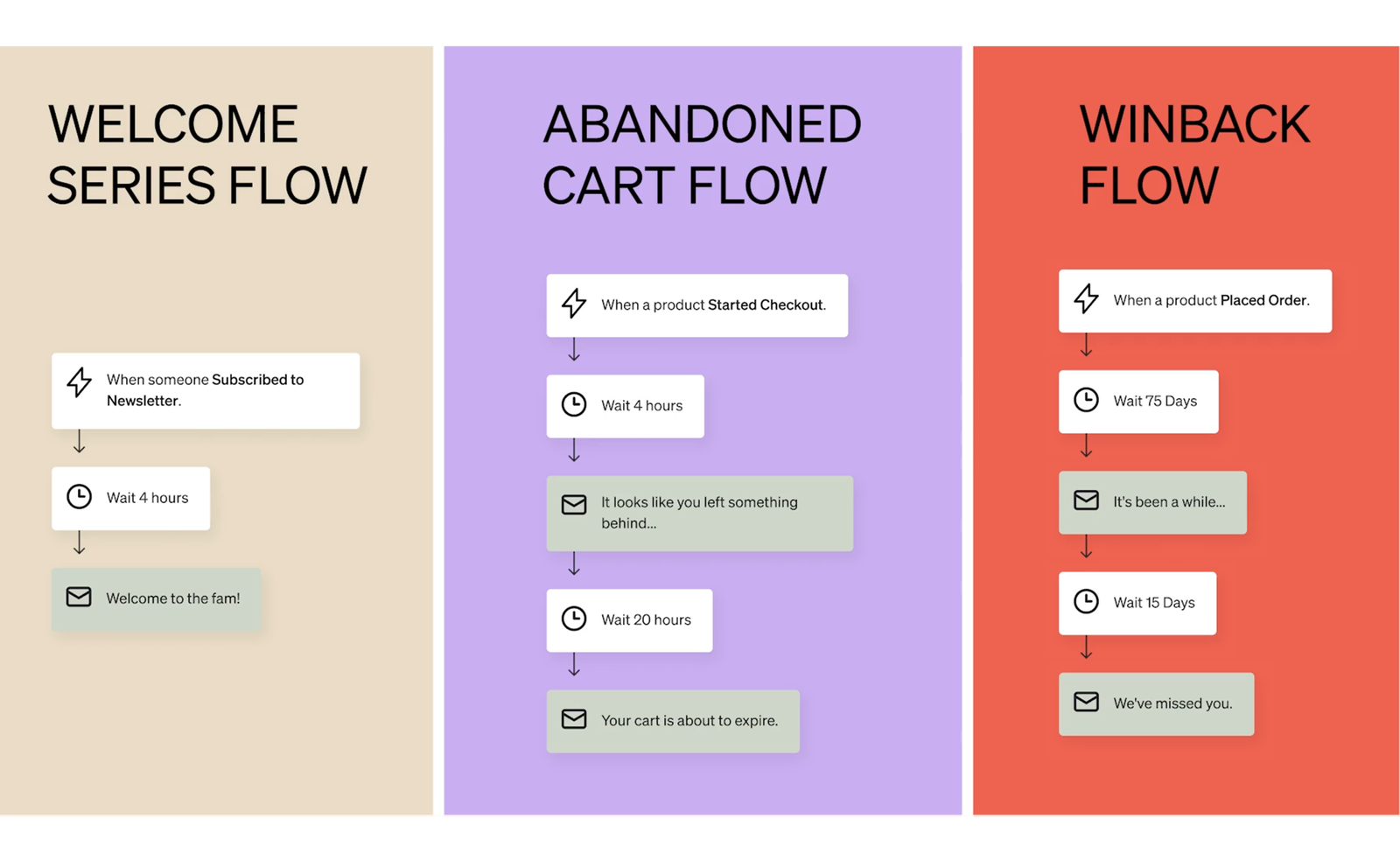
Task: Click the clock icon in Welcome Series flow
Action: coord(80,497)
